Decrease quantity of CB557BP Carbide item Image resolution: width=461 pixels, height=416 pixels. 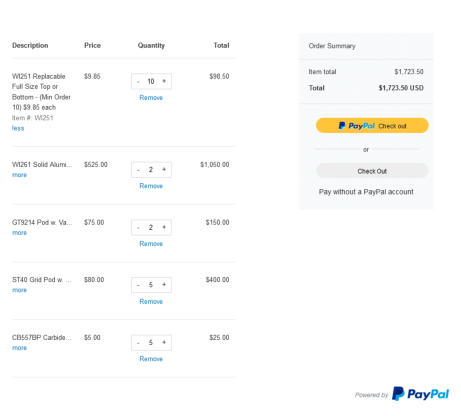pos(138,343)
